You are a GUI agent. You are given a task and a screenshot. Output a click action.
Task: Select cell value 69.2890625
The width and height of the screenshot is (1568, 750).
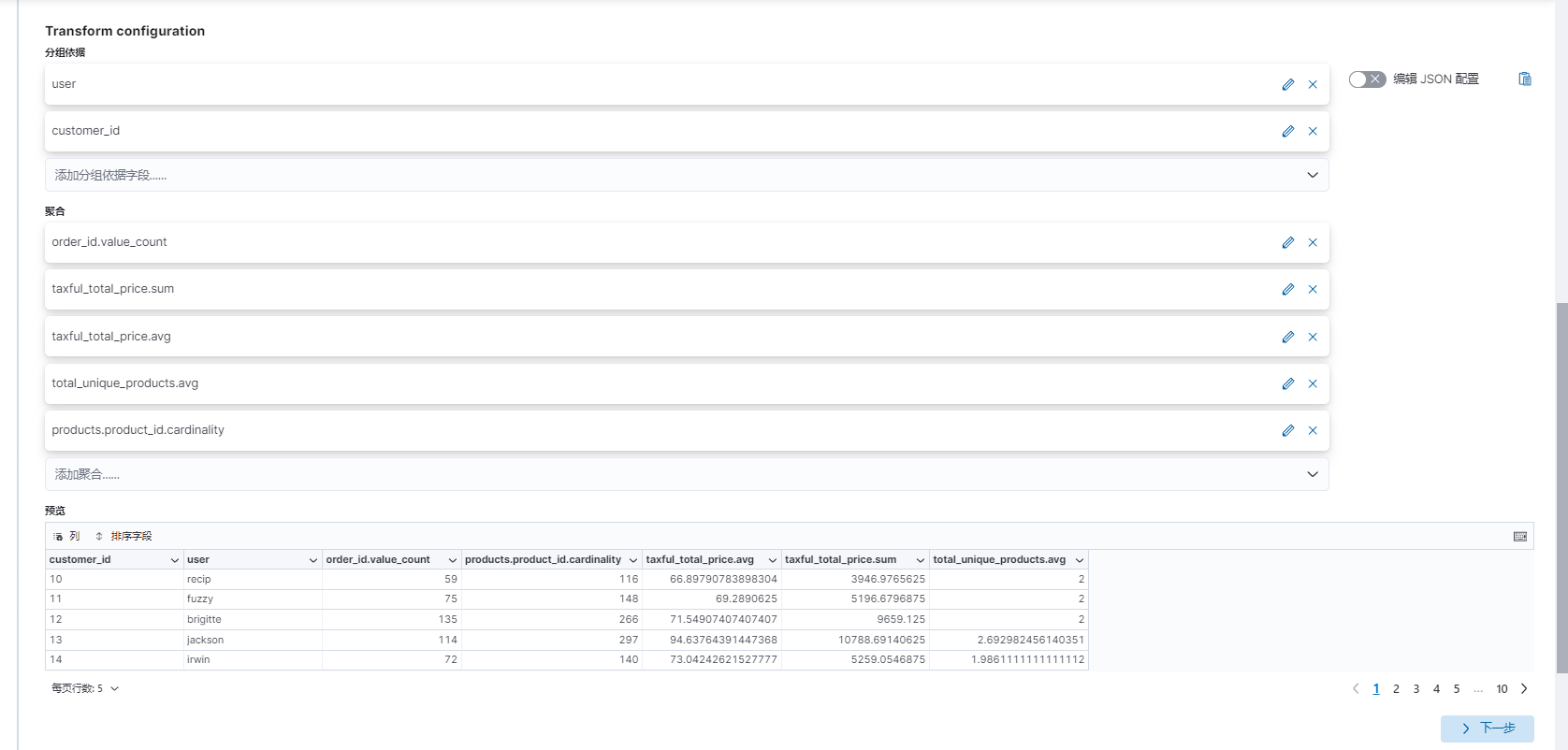[x=712, y=599]
